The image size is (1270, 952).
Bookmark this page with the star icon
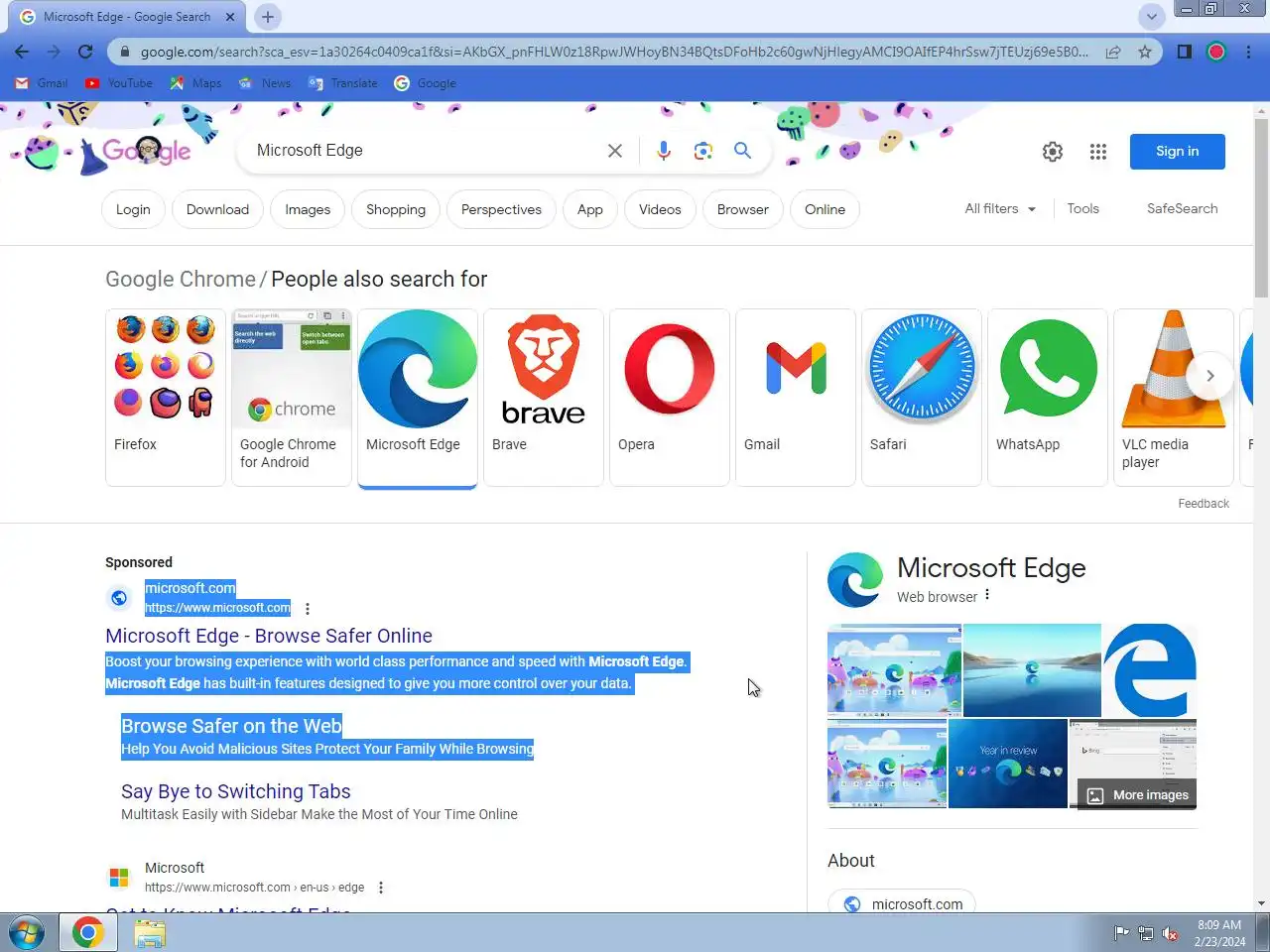[x=1145, y=52]
